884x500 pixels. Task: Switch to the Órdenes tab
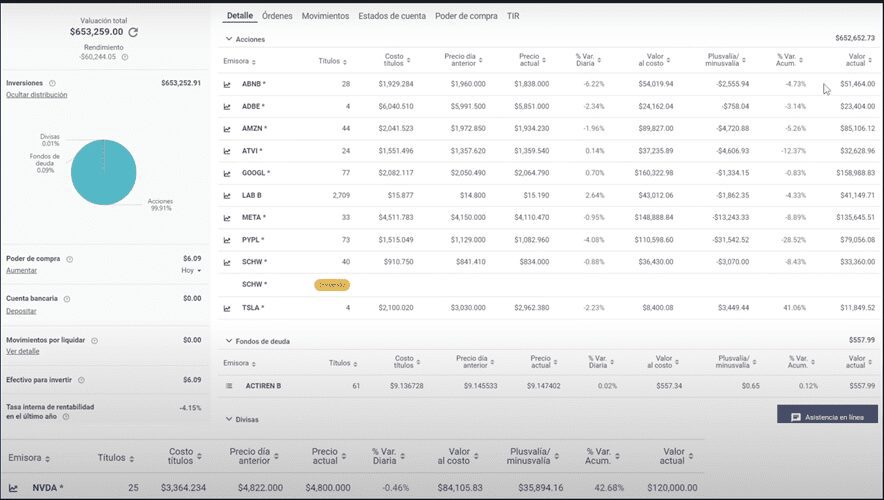click(x=277, y=16)
